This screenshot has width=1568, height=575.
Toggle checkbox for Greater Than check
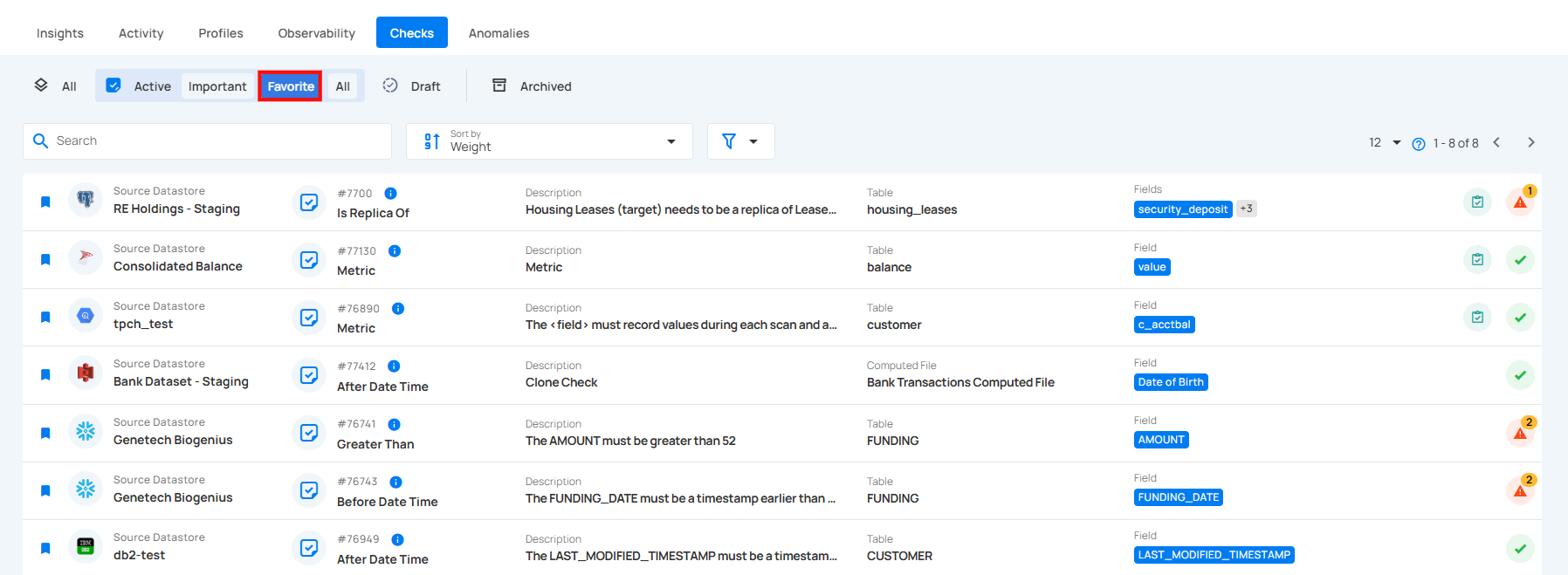point(309,434)
